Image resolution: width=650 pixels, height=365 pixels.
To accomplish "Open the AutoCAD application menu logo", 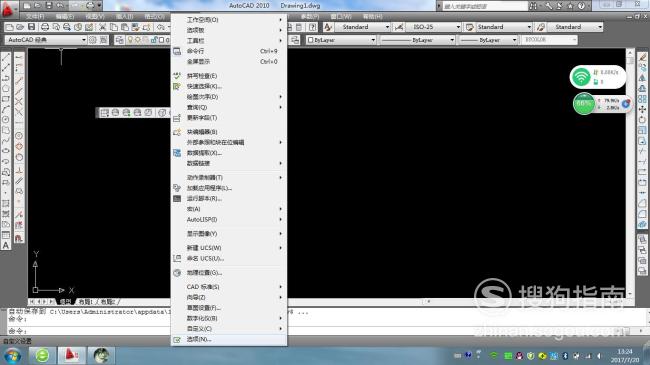I will coord(8,9).
